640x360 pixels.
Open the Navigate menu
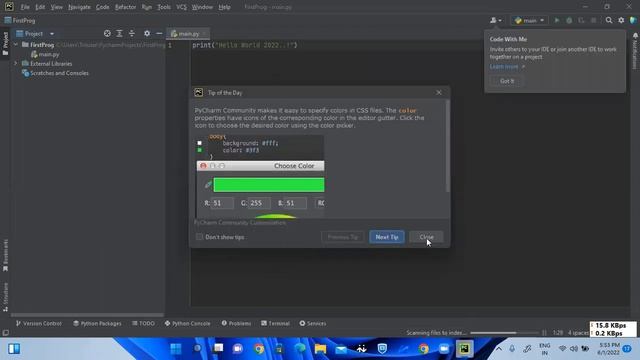[79, 7]
